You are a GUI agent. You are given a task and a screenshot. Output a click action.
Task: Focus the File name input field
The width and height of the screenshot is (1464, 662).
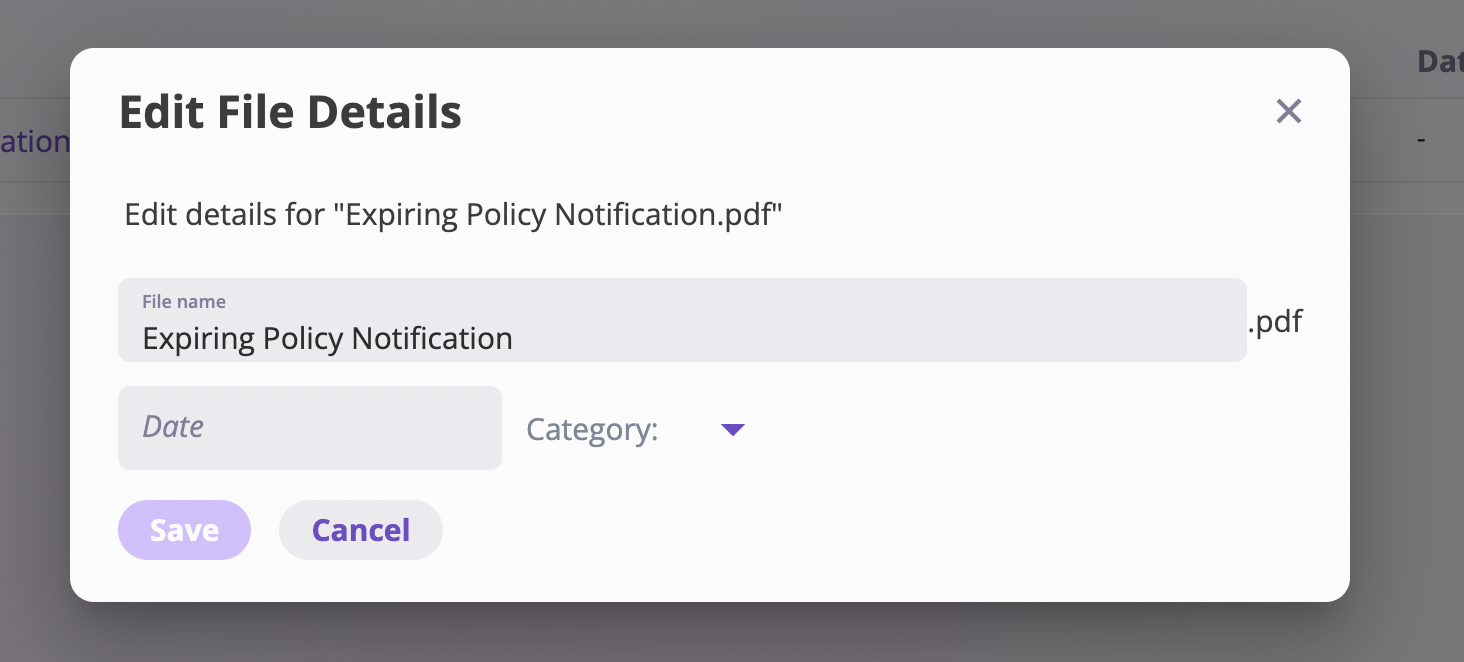682,320
